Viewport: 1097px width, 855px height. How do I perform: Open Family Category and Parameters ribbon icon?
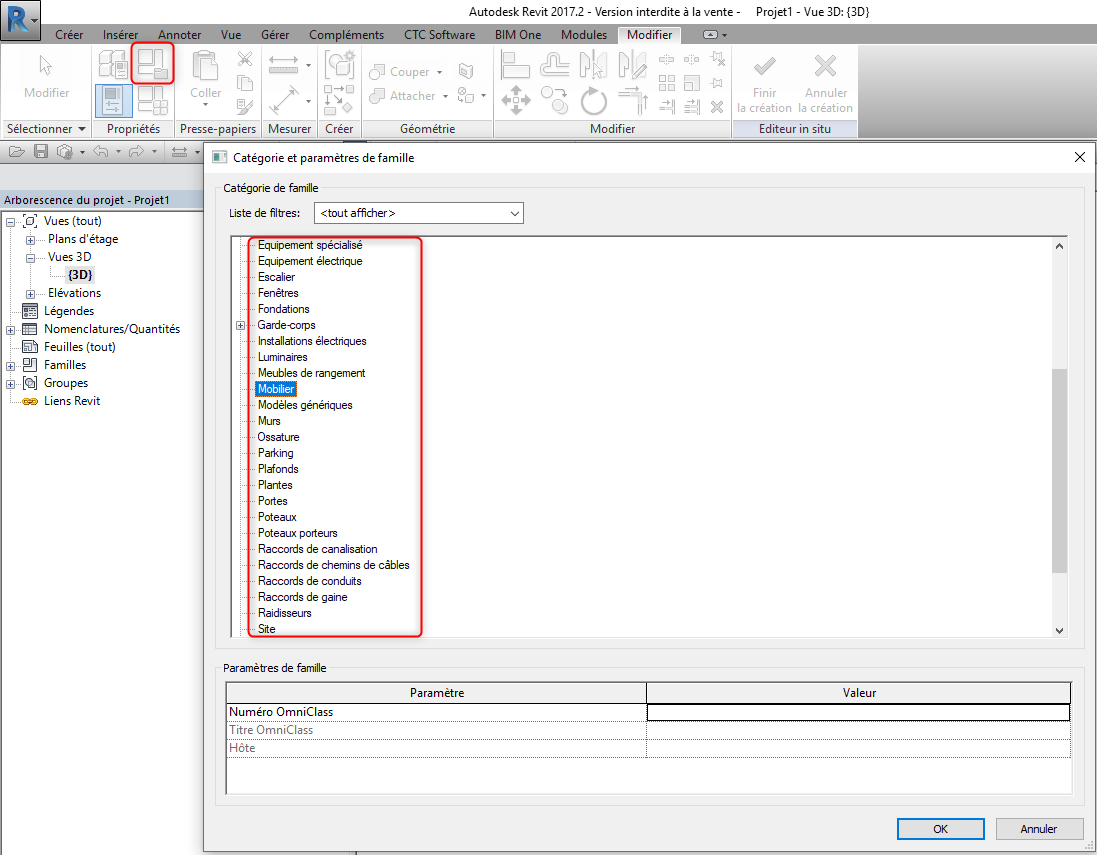click(x=153, y=63)
